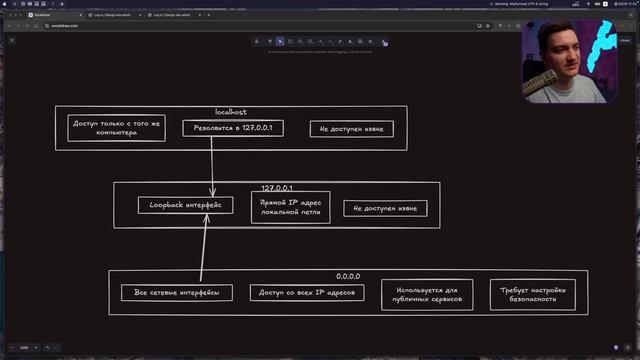Select the 'Доступ только с того же компьютера' box

117,128
